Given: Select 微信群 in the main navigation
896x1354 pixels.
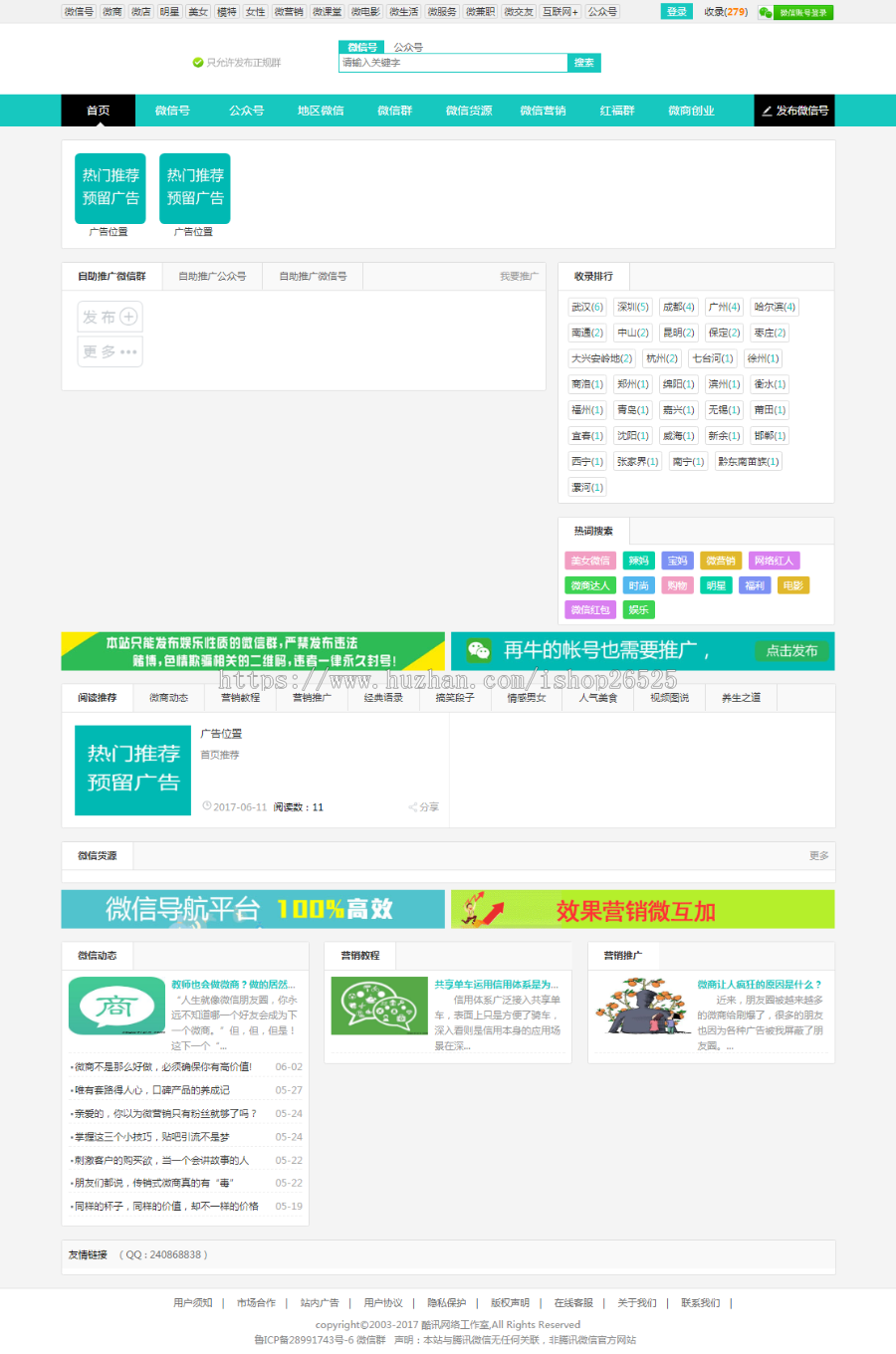Looking at the screenshot, I should click(395, 111).
